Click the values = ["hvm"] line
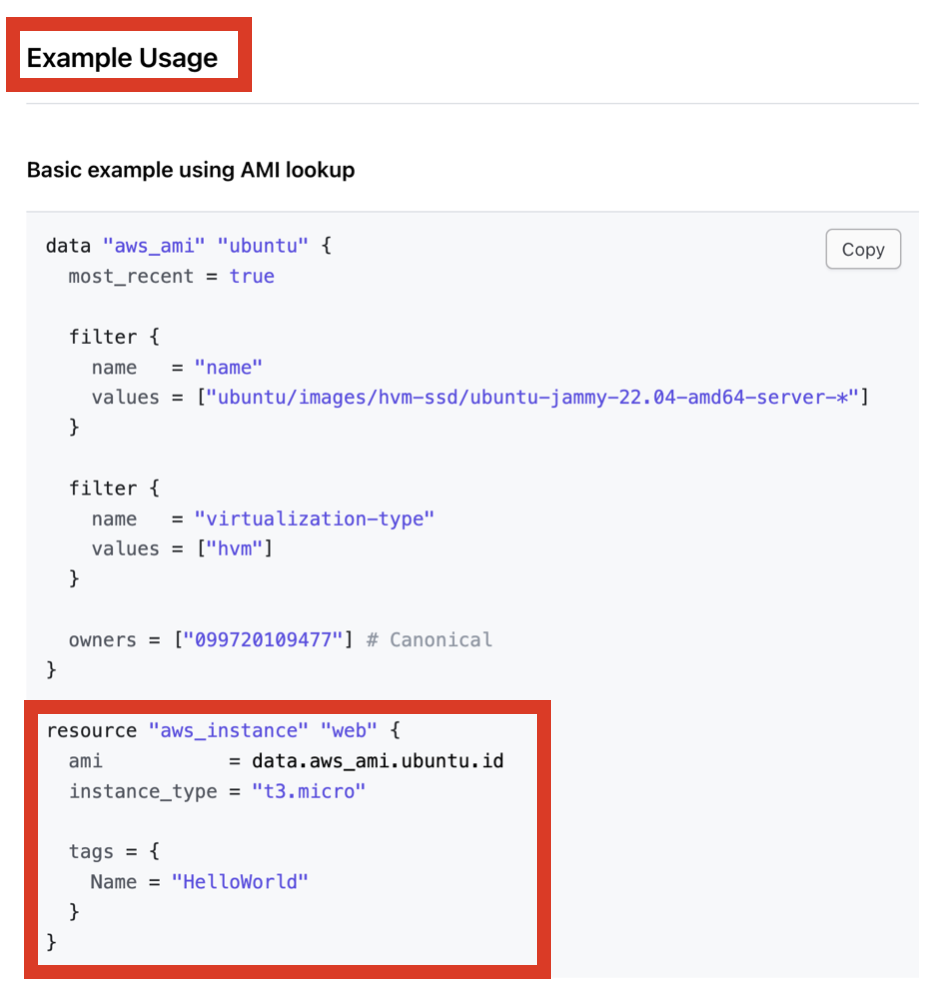Viewport: 936px width, 986px height. click(x=182, y=548)
